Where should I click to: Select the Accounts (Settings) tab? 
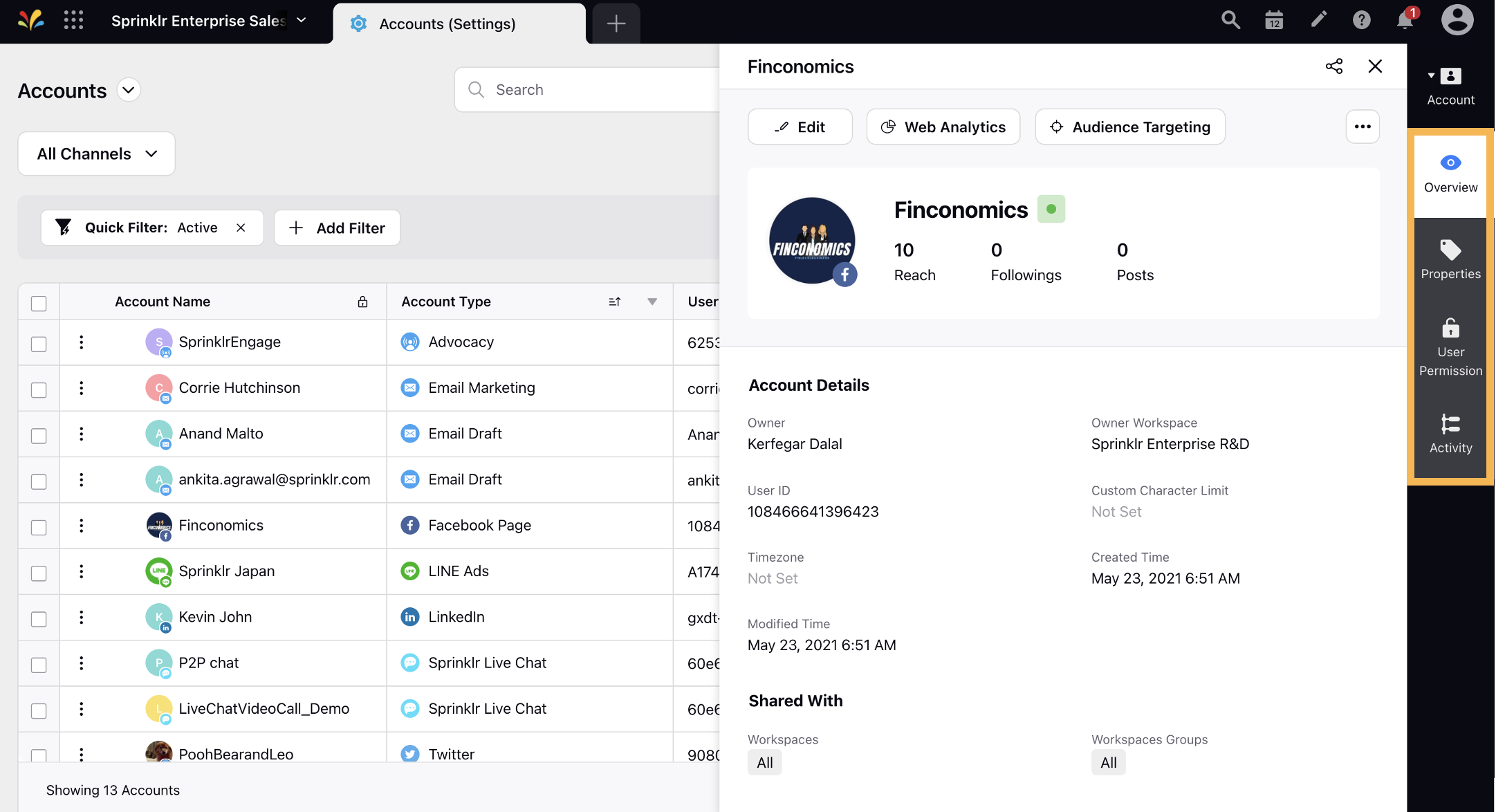pyautogui.click(x=459, y=24)
